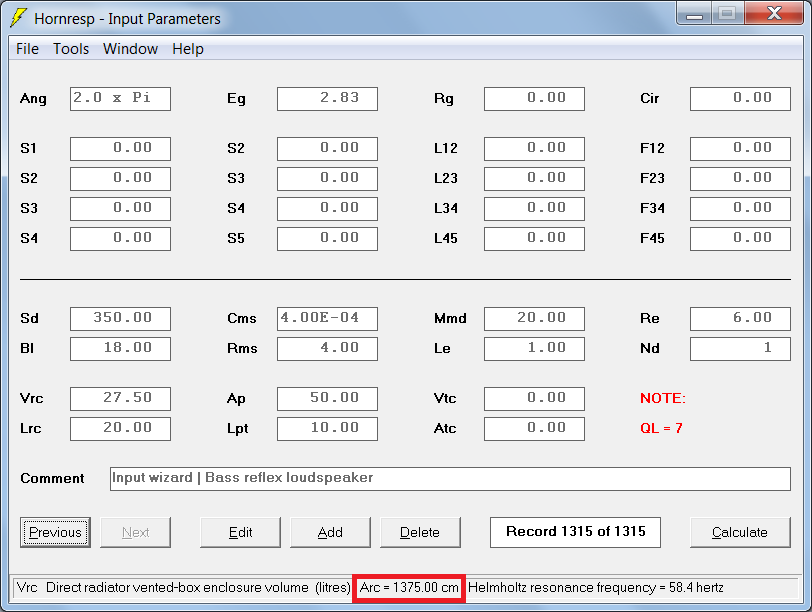
Task: Click the Ang label
Action: 33,99
